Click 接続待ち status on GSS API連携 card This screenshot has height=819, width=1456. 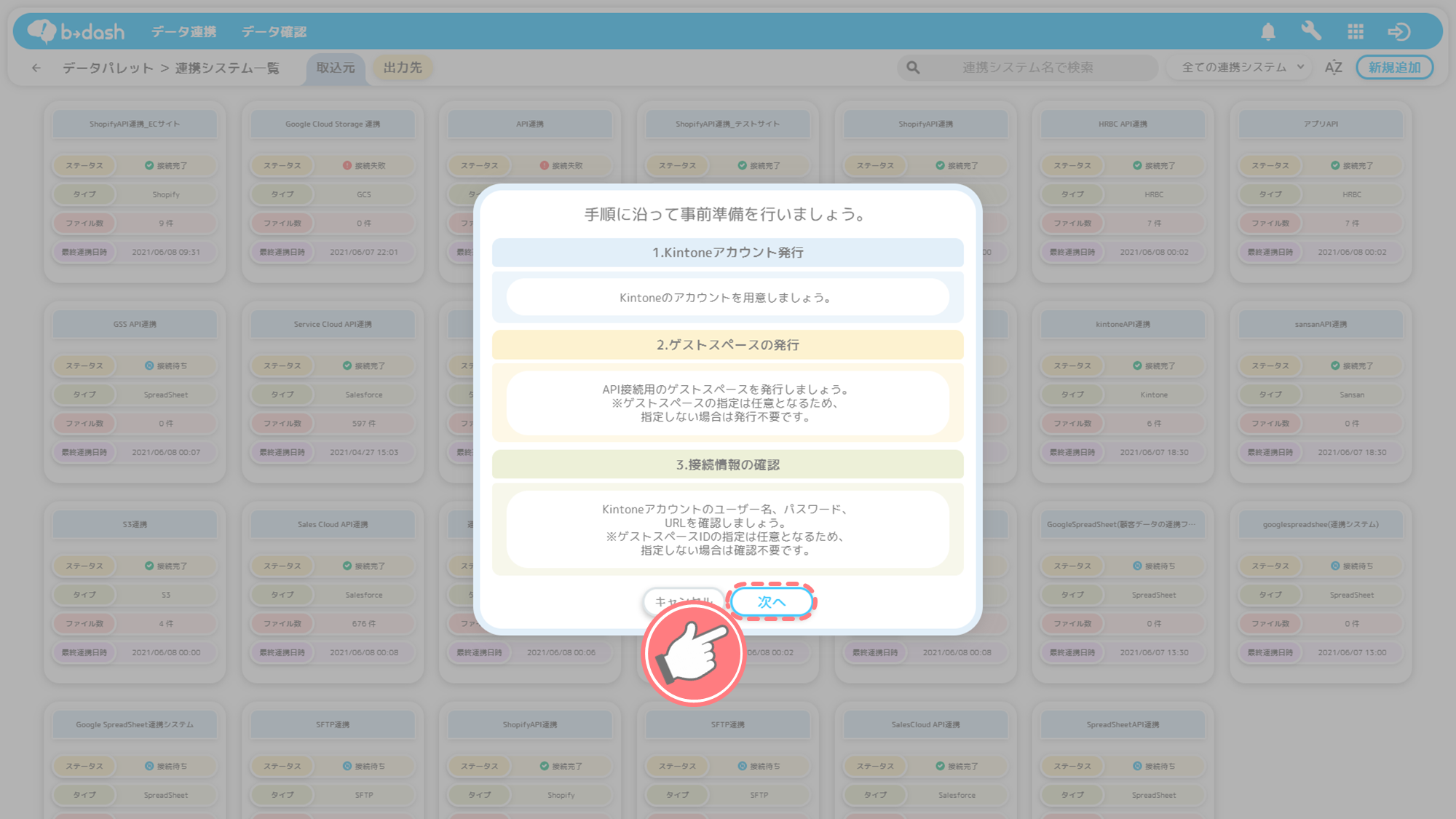click(x=166, y=365)
